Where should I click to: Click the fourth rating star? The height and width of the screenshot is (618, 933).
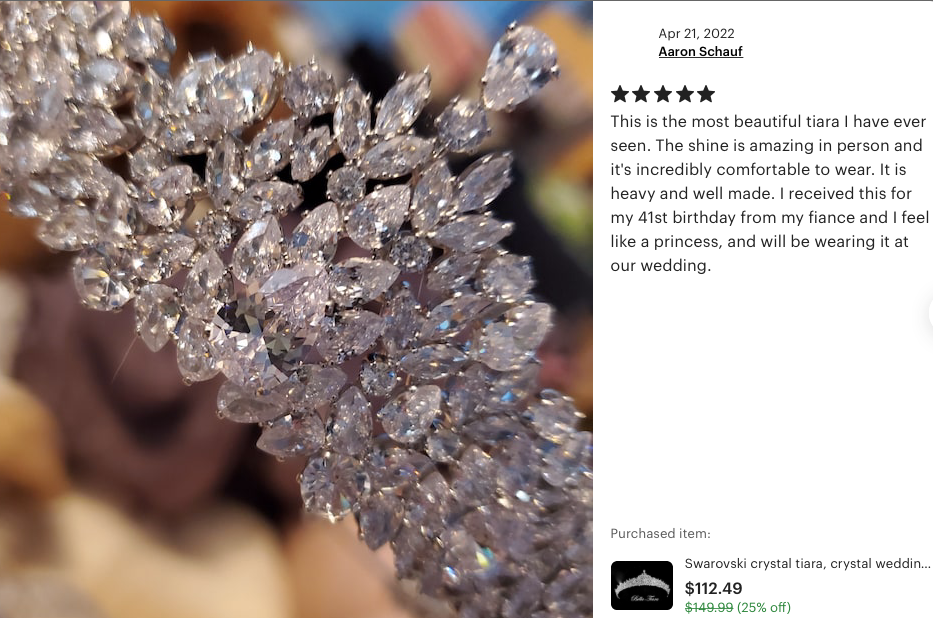tap(684, 94)
